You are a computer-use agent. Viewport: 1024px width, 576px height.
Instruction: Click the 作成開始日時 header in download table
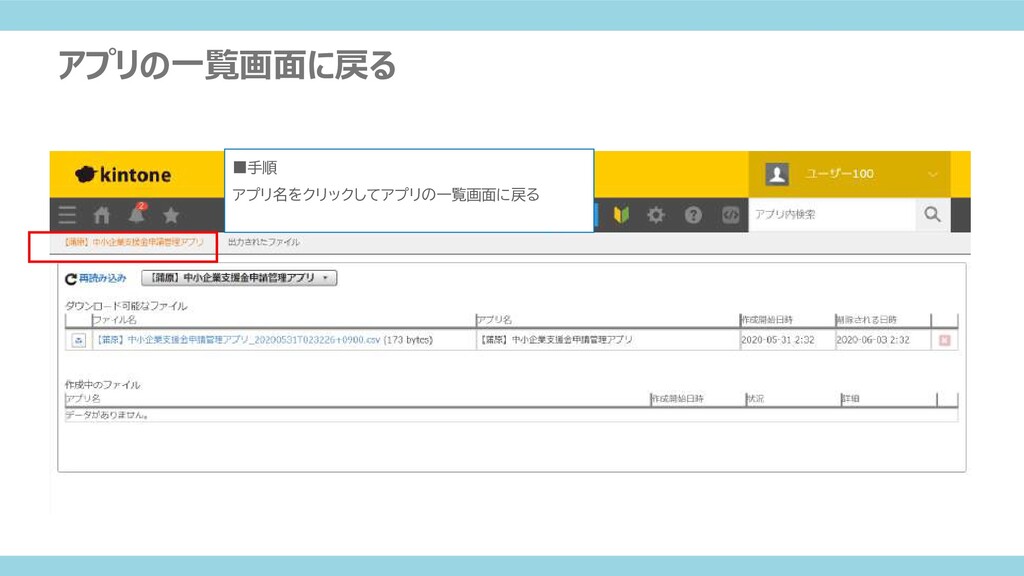coord(767,319)
